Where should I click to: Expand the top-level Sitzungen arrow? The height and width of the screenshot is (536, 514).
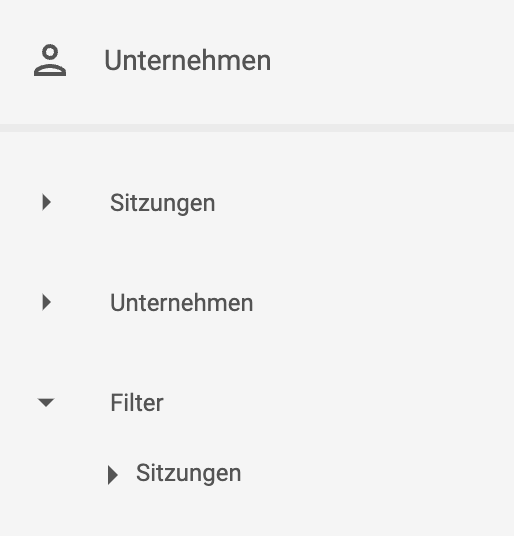point(46,202)
